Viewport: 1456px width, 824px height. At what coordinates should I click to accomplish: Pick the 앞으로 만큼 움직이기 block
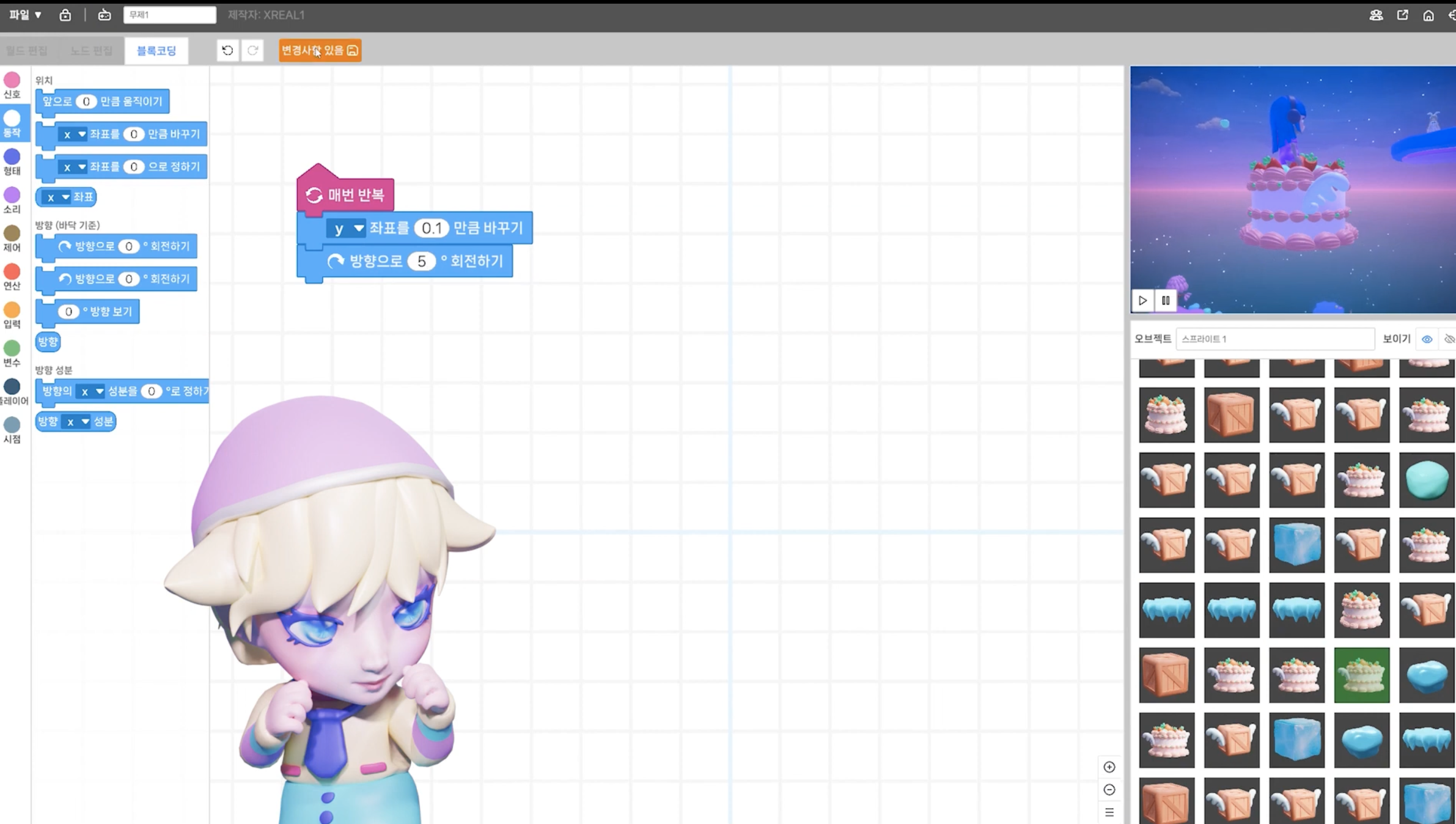point(103,102)
